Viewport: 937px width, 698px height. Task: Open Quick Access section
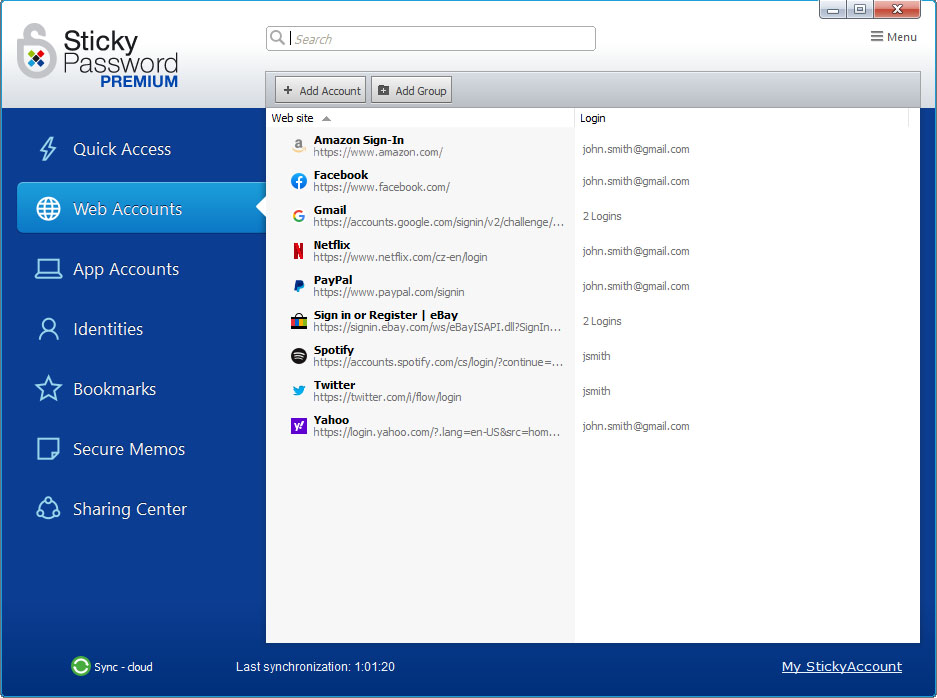pyautogui.click(x=122, y=149)
